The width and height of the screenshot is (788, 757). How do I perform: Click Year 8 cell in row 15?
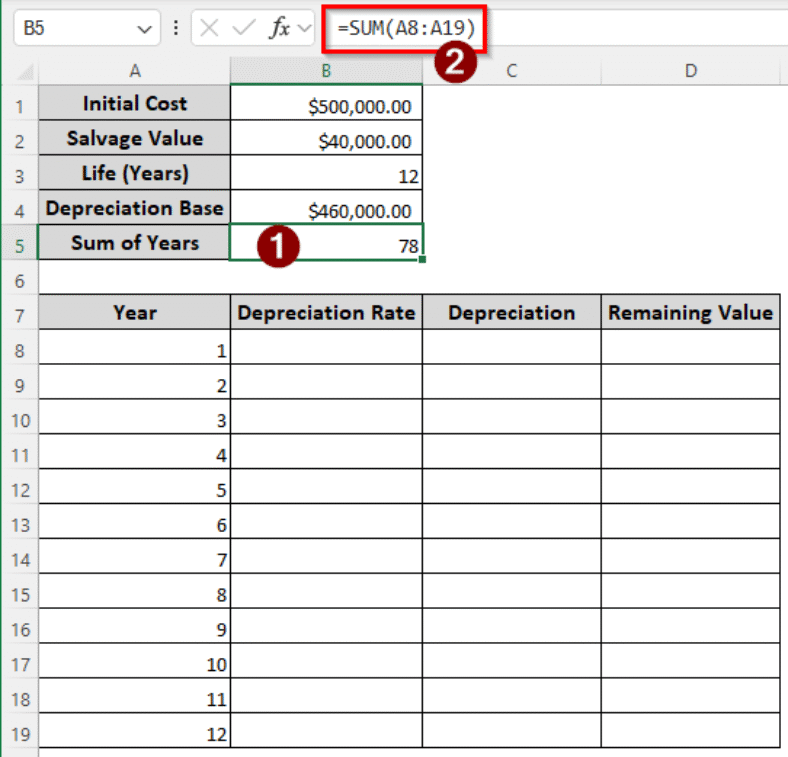pos(135,591)
